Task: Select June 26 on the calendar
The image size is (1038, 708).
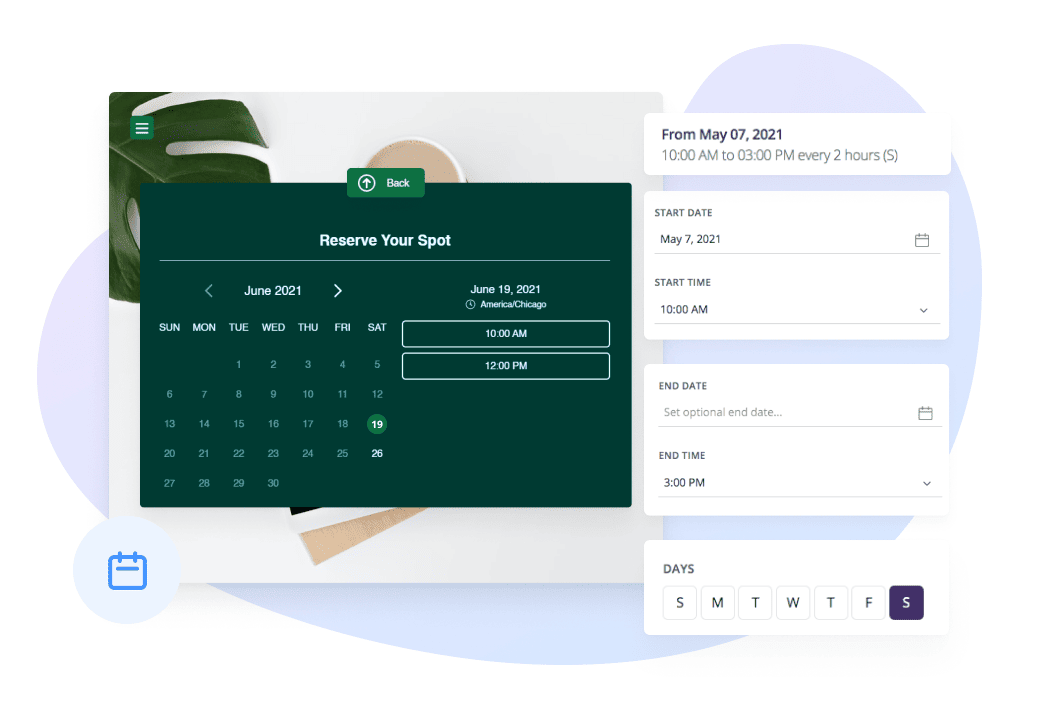Action: tap(377, 454)
